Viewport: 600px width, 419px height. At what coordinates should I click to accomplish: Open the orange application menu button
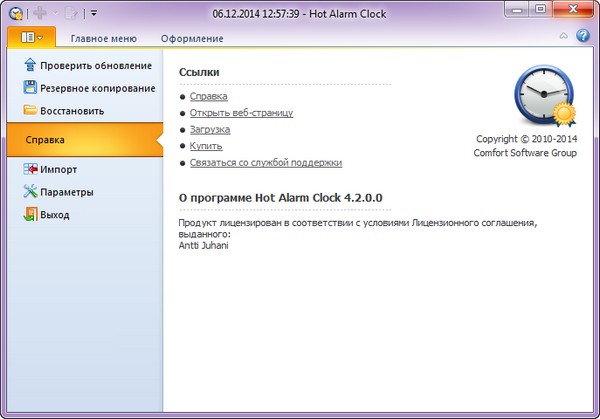31,37
